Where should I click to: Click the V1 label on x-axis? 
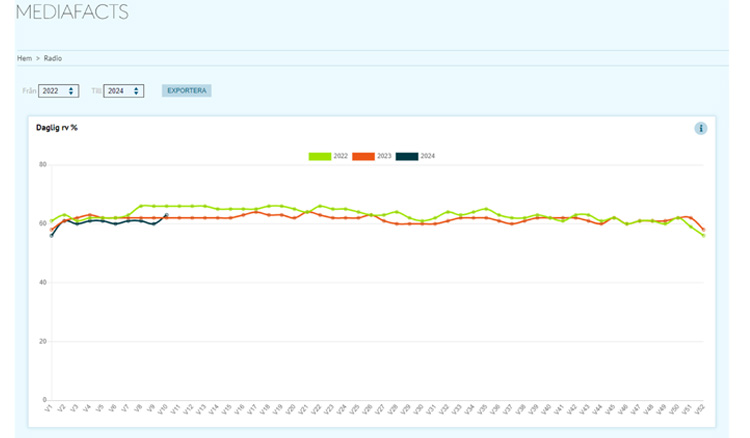(49, 410)
